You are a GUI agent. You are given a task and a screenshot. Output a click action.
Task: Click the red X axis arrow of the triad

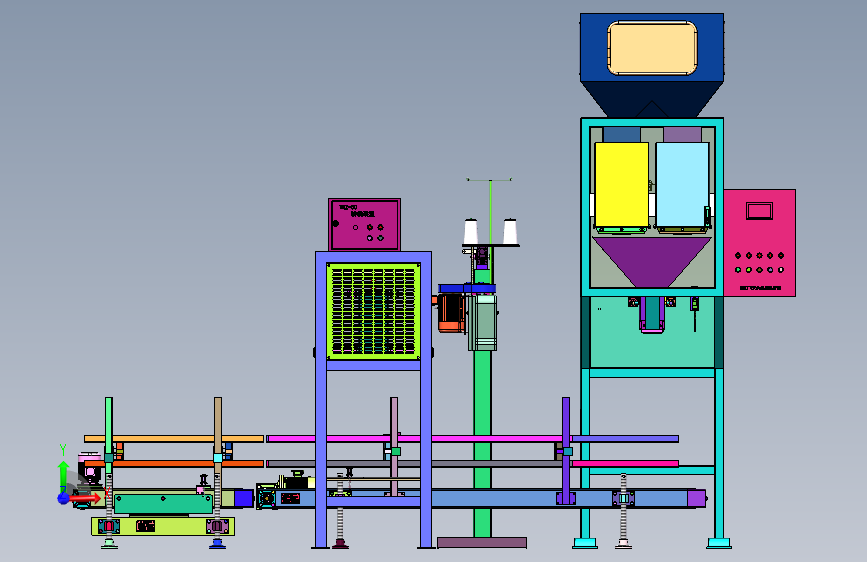[86, 498]
